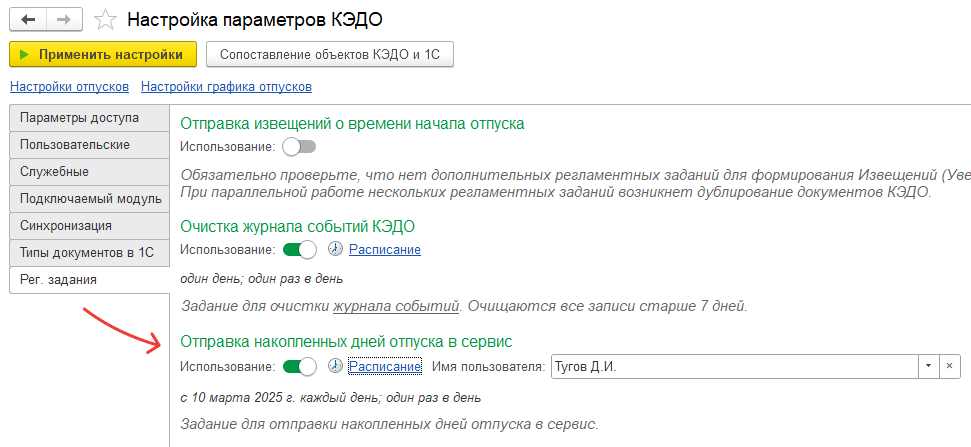The width and height of the screenshot is (971, 447).
Task: Enable vacation start notification toggle
Action: coord(299,147)
